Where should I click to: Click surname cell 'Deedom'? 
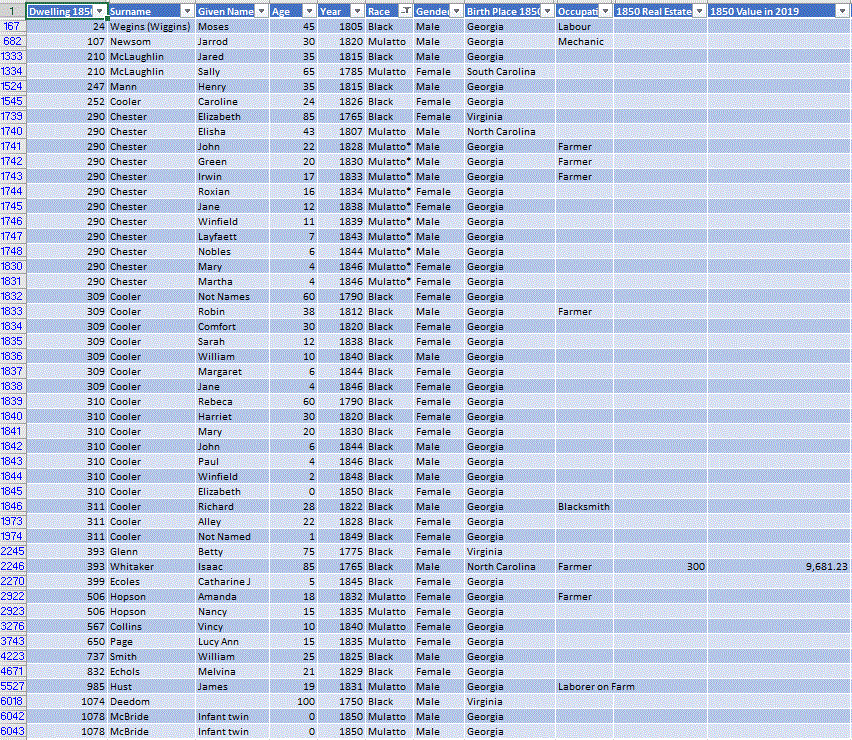[x=151, y=701]
